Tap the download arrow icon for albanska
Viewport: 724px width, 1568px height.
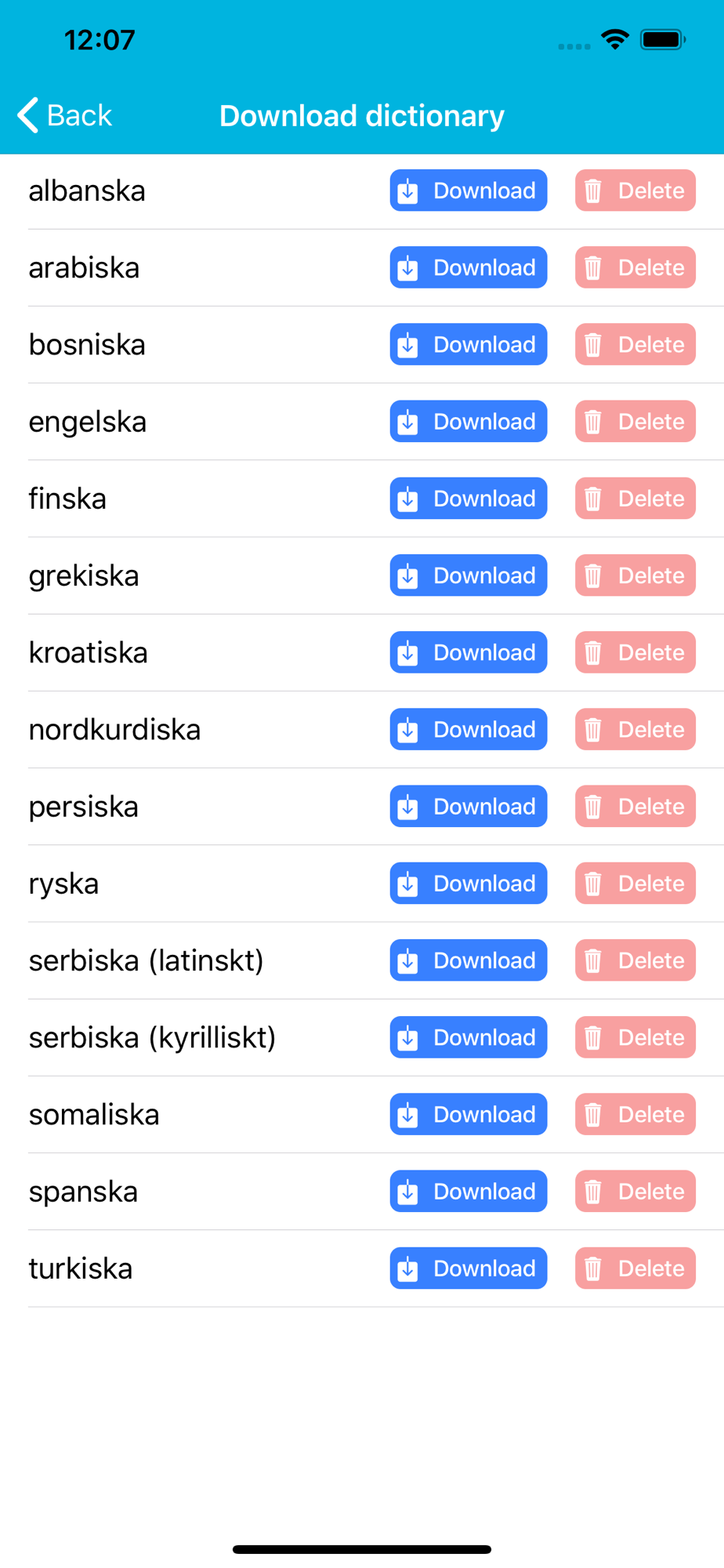click(x=407, y=191)
